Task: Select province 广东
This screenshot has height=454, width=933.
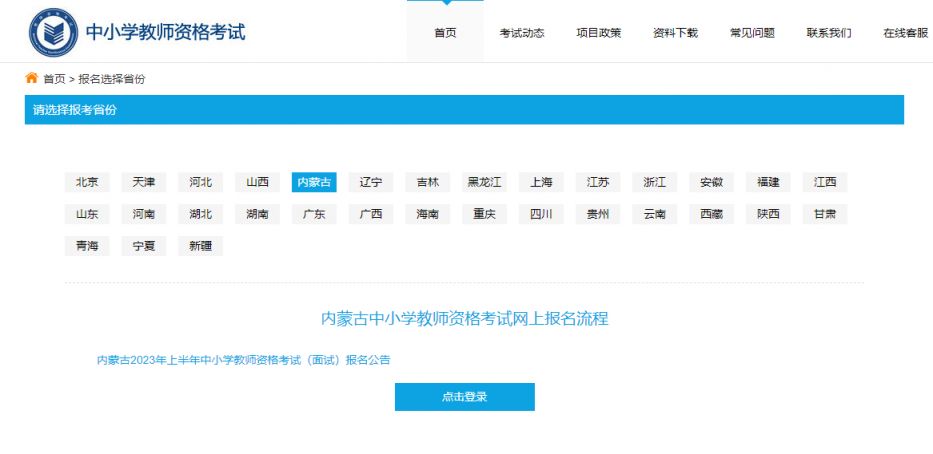Action: pyautogui.click(x=314, y=214)
